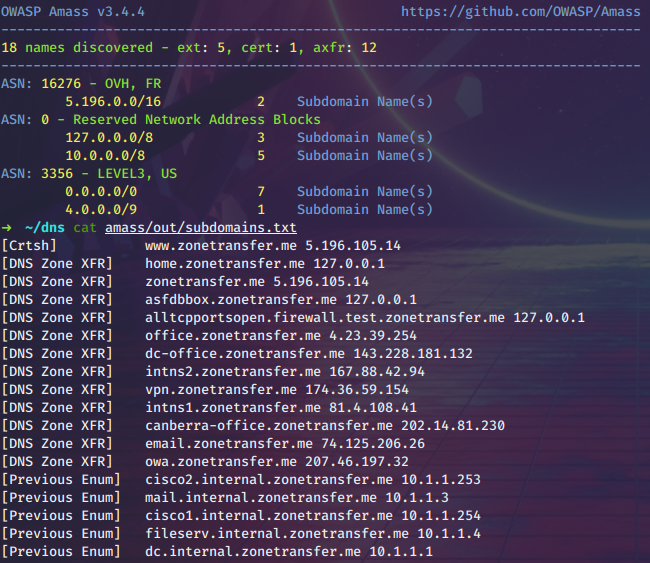Click the green prompt arrow
Image resolution: width=650 pixels, height=563 pixels.
[x=7, y=227]
